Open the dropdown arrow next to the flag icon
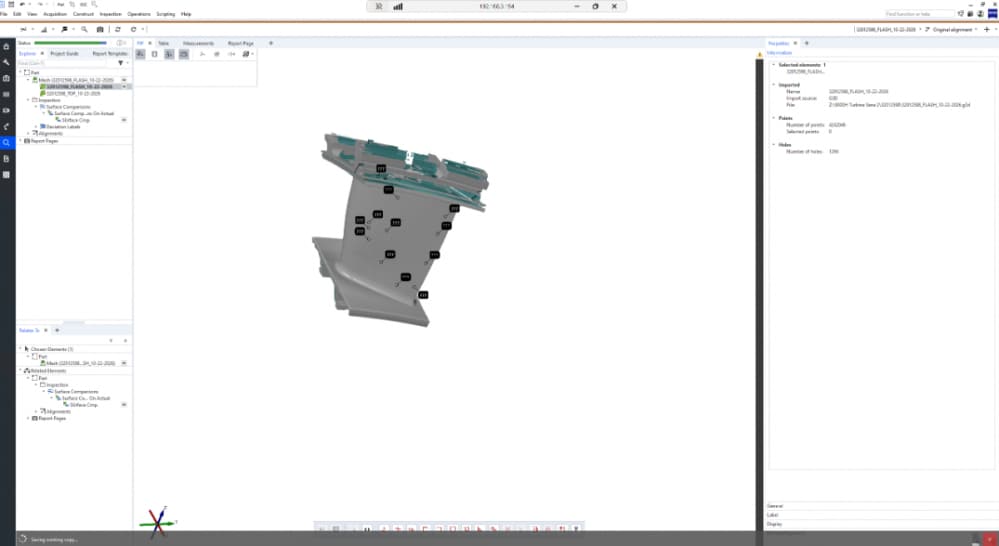 click(73, 29)
